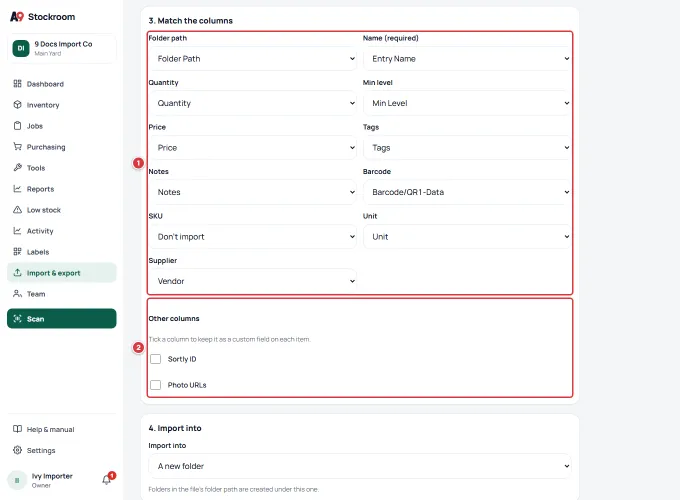Open the Team sidebar item
The image size is (680, 500).
tap(62, 294)
